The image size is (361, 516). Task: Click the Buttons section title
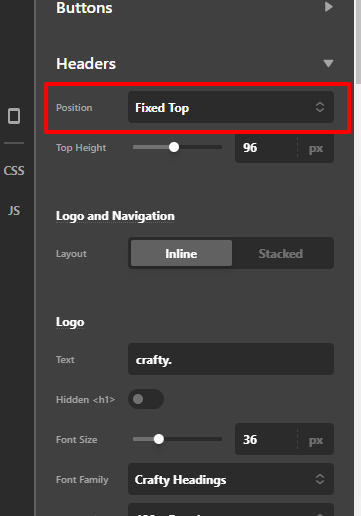(x=84, y=8)
